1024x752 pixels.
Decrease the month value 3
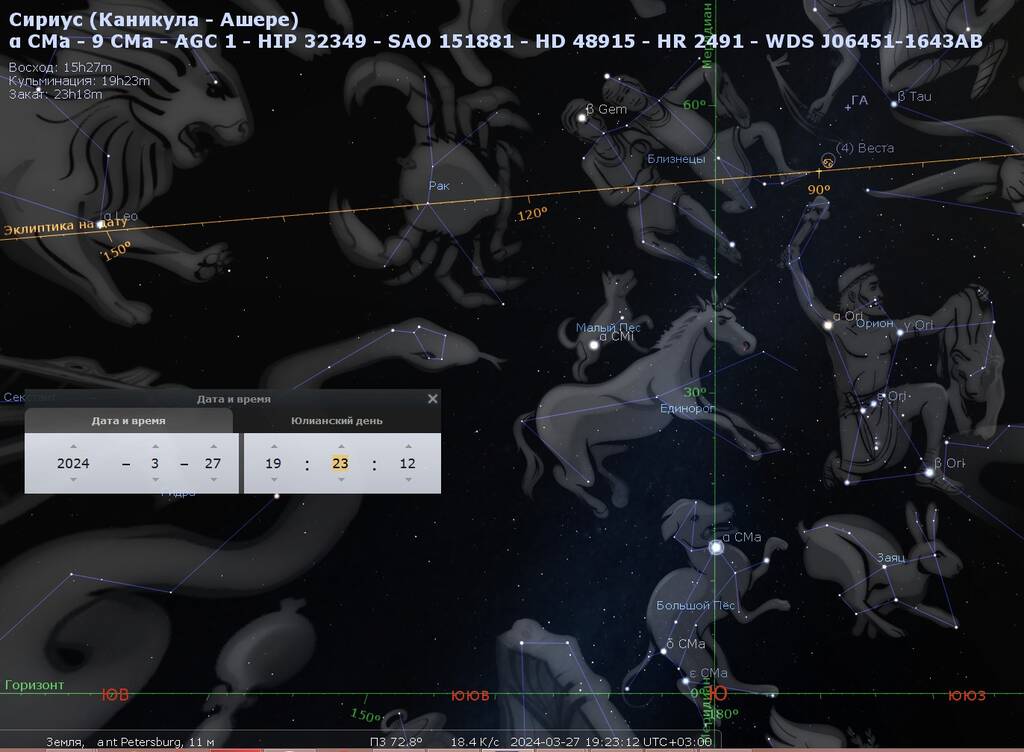[x=155, y=480]
